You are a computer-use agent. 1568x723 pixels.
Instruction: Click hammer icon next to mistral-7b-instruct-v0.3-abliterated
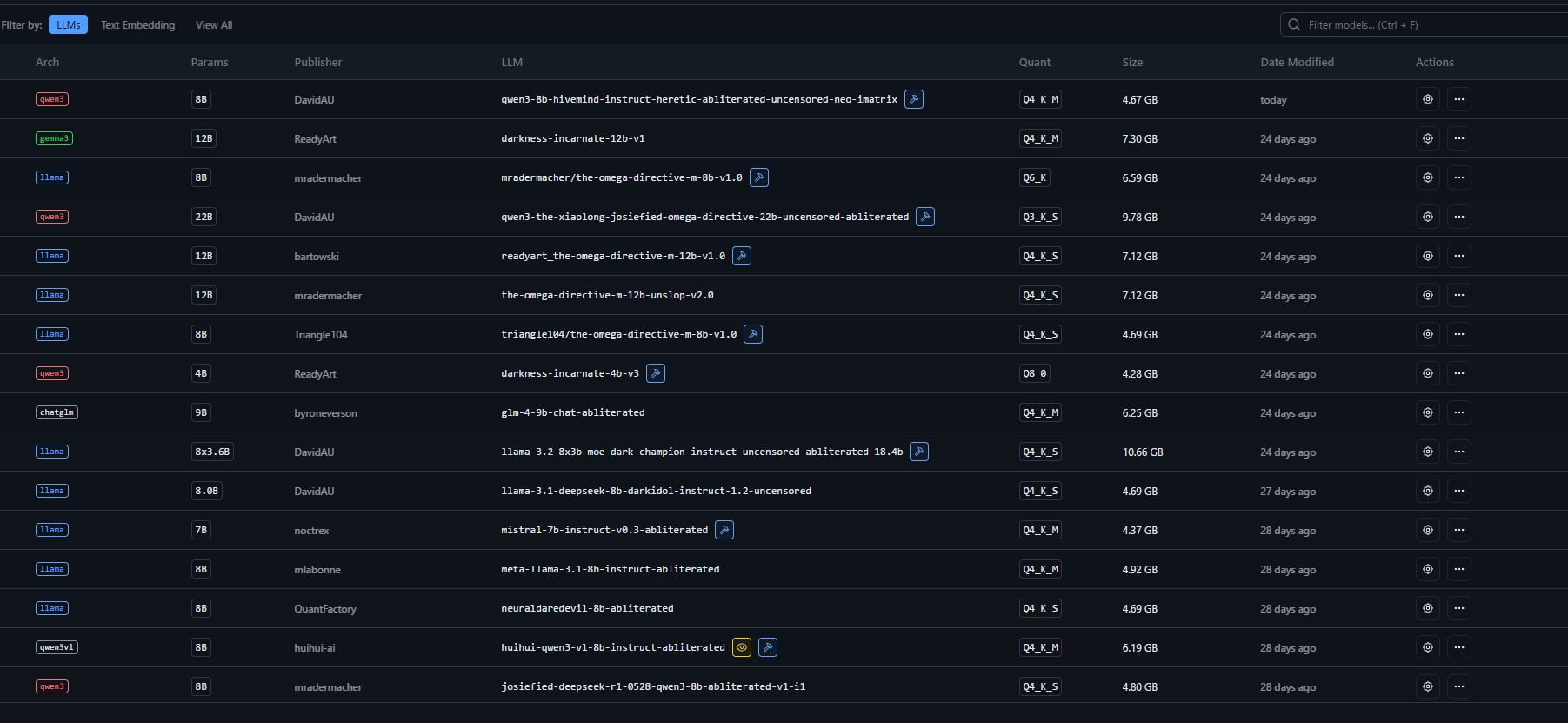click(724, 530)
